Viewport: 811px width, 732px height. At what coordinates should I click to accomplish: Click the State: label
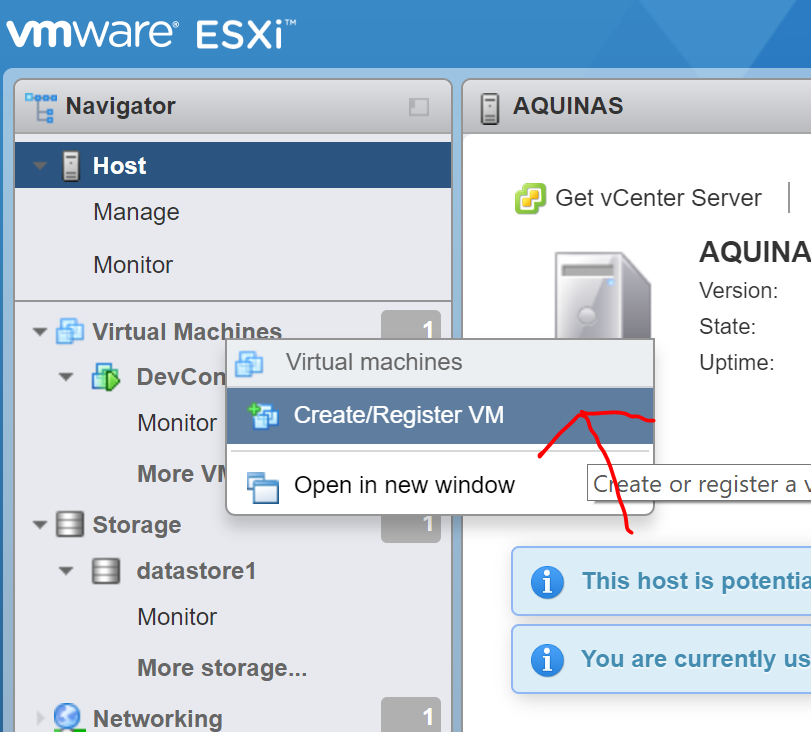click(728, 326)
